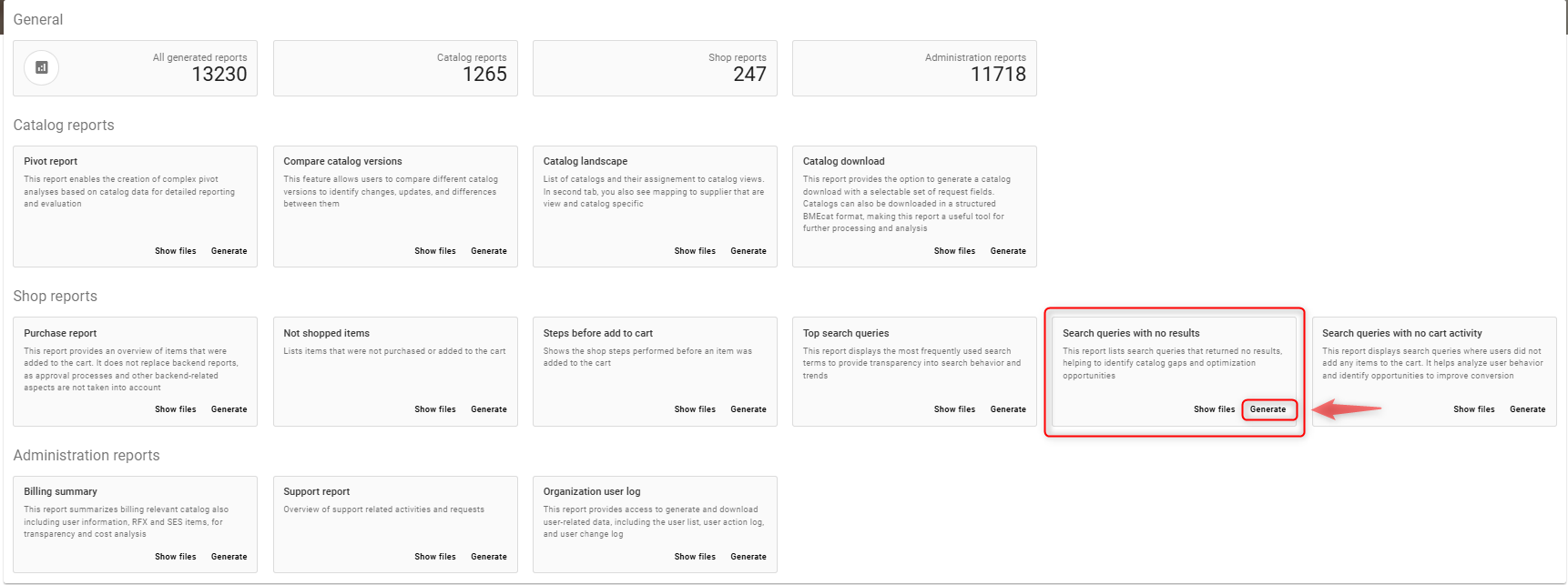Show files for Billing summary
Viewport: 1568px width, 585px height.
point(175,557)
